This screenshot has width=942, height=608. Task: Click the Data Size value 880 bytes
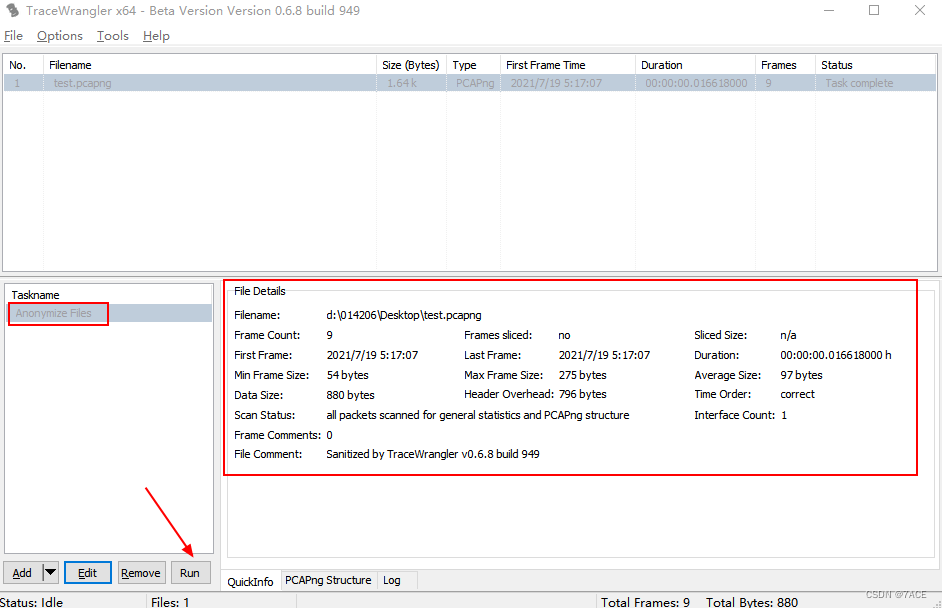click(350, 395)
